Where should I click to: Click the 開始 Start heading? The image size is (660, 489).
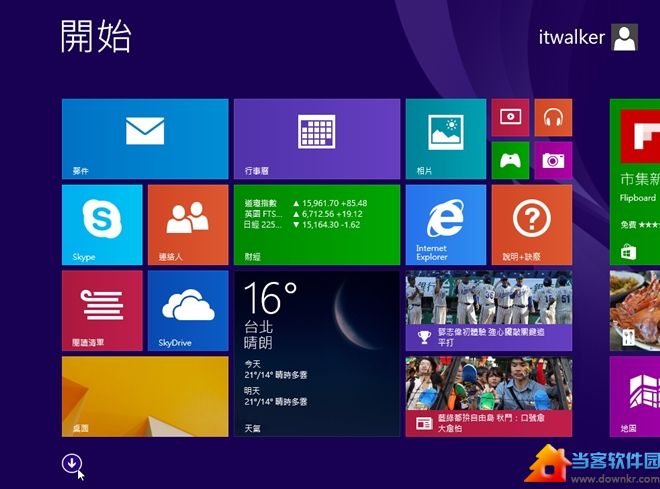[96, 36]
